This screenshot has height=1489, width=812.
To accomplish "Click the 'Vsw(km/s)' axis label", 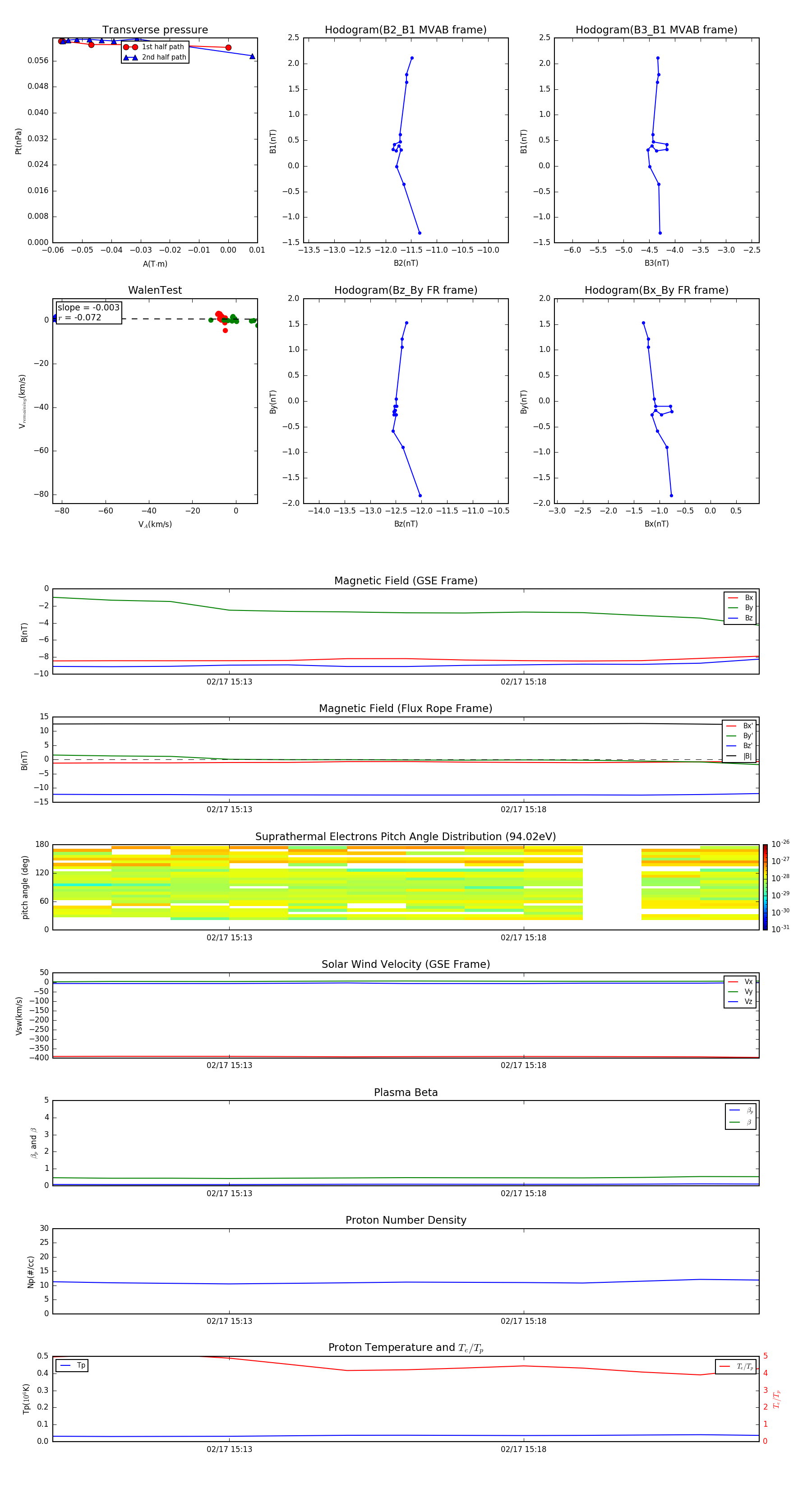I will tap(18, 1016).
